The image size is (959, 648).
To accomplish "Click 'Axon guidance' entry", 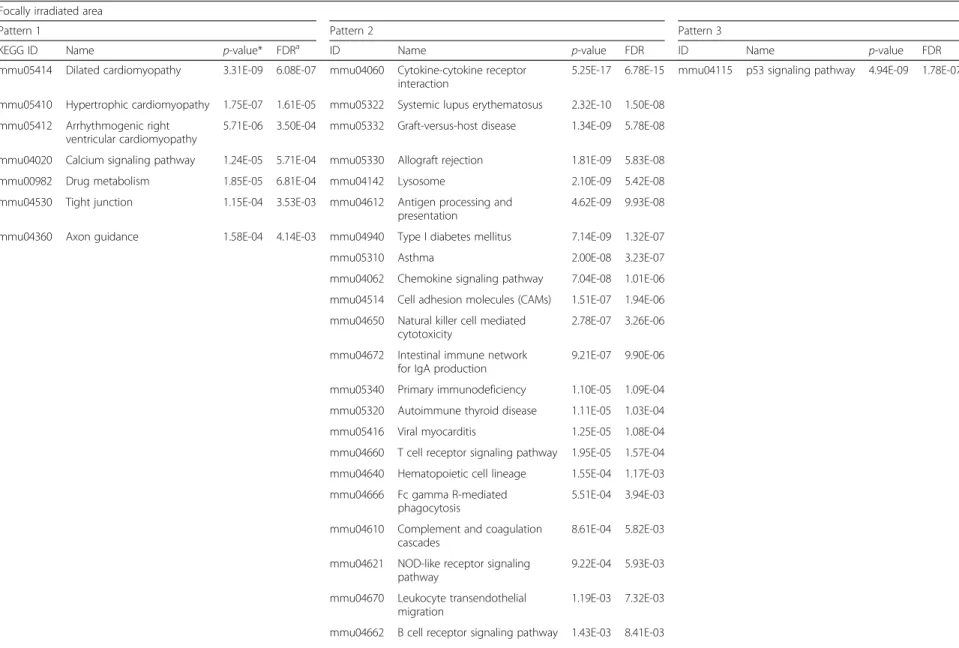I will [x=102, y=237].
